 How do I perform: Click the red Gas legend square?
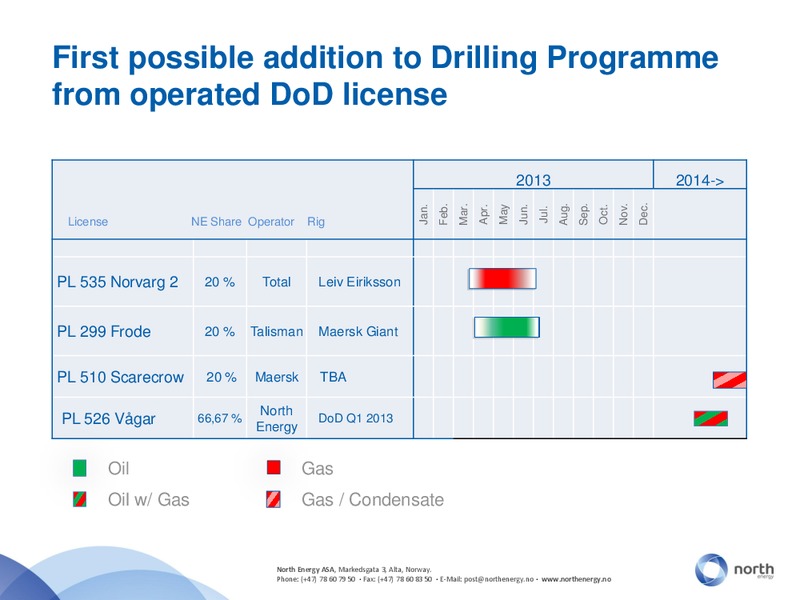click(273, 467)
